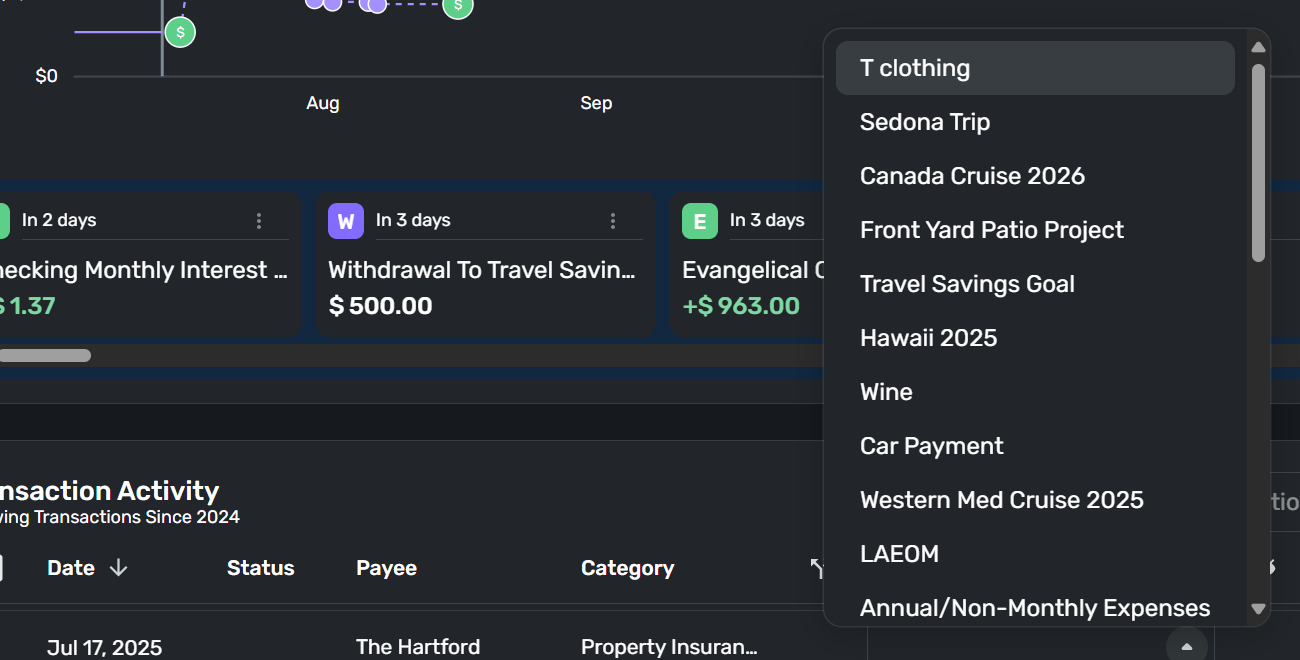Image resolution: width=1300 pixels, height=660 pixels.
Task: Click the green E payee badge
Action: (700, 221)
